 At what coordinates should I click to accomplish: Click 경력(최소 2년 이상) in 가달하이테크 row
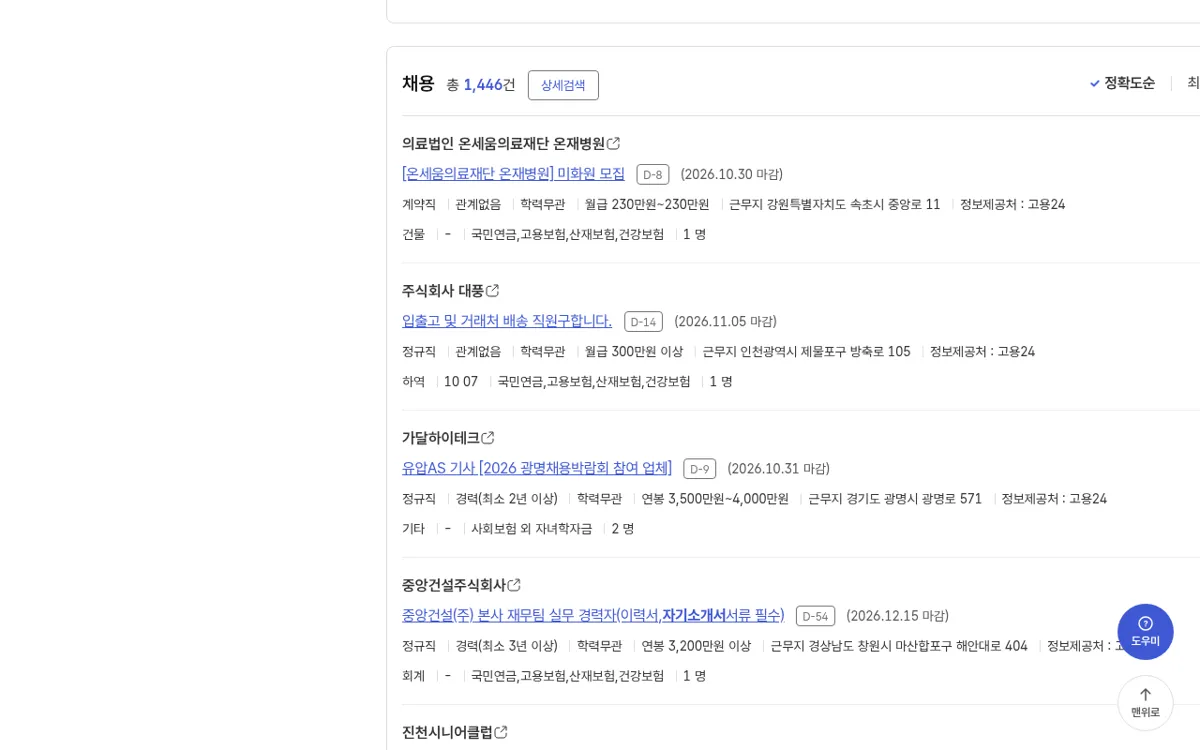click(x=507, y=498)
